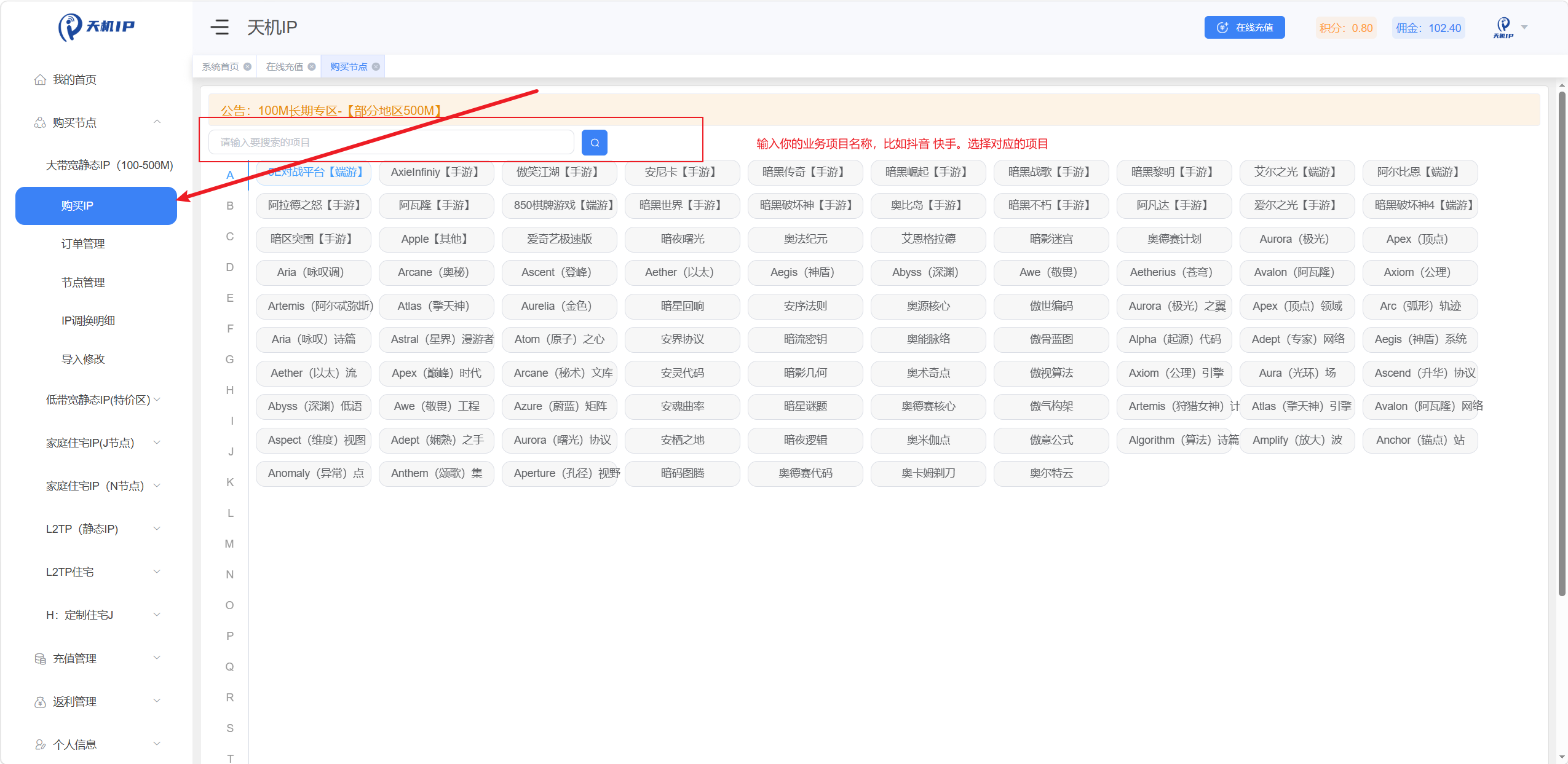1568x764 pixels.
Task: Choose the Apple【其他】 project
Action: (x=437, y=240)
